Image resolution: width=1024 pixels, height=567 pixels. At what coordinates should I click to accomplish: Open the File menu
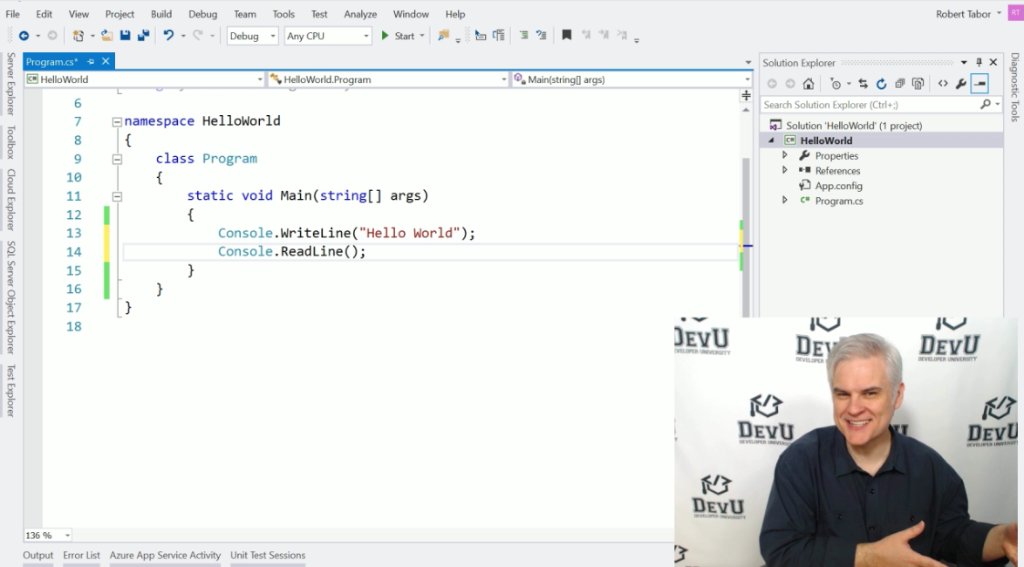pyautogui.click(x=12, y=14)
